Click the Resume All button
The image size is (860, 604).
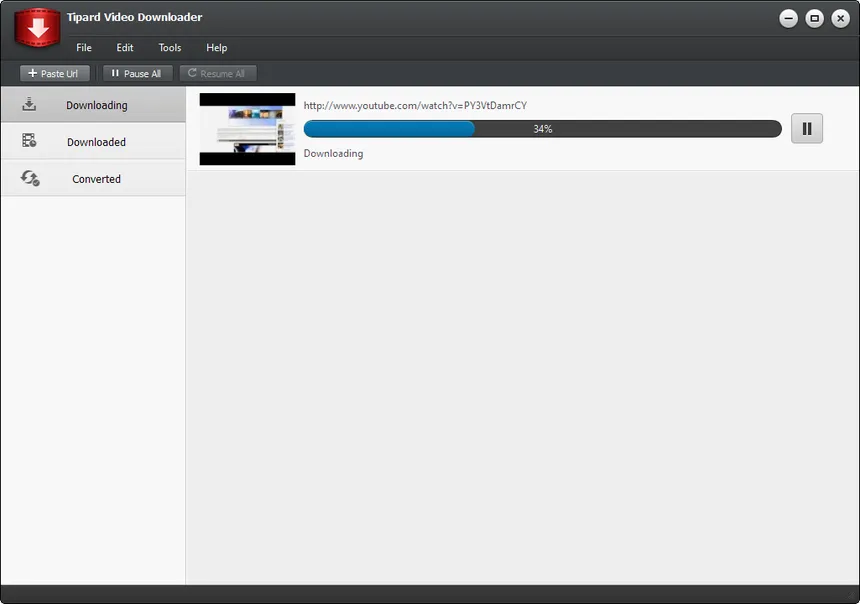tap(218, 74)
